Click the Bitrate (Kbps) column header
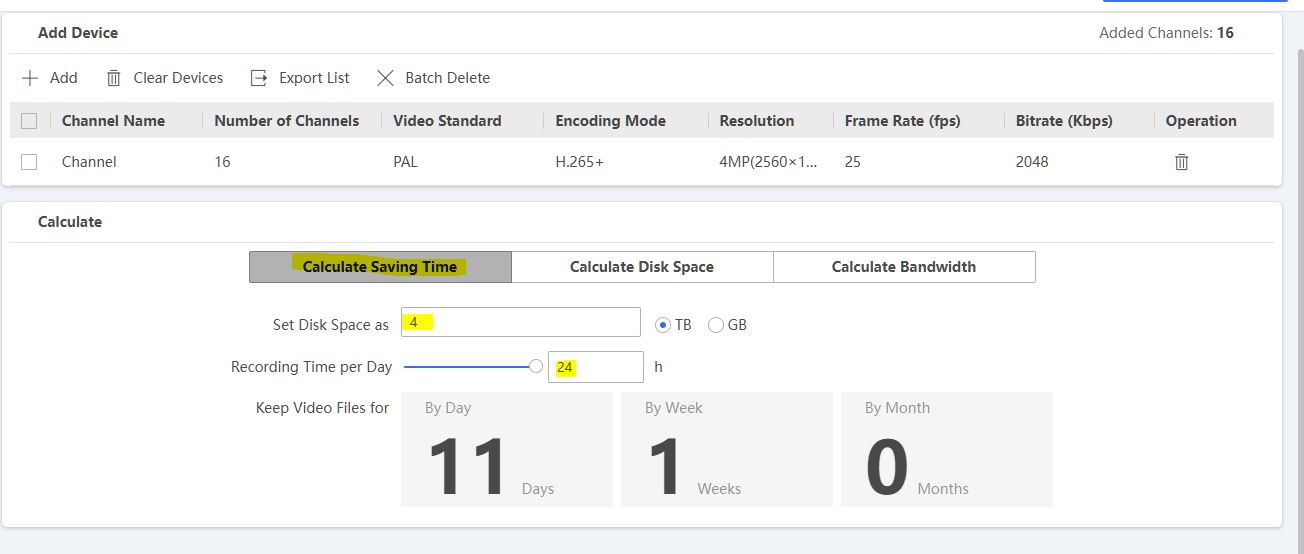This screenshot has height=554, width=1304. coord(1064,121)
